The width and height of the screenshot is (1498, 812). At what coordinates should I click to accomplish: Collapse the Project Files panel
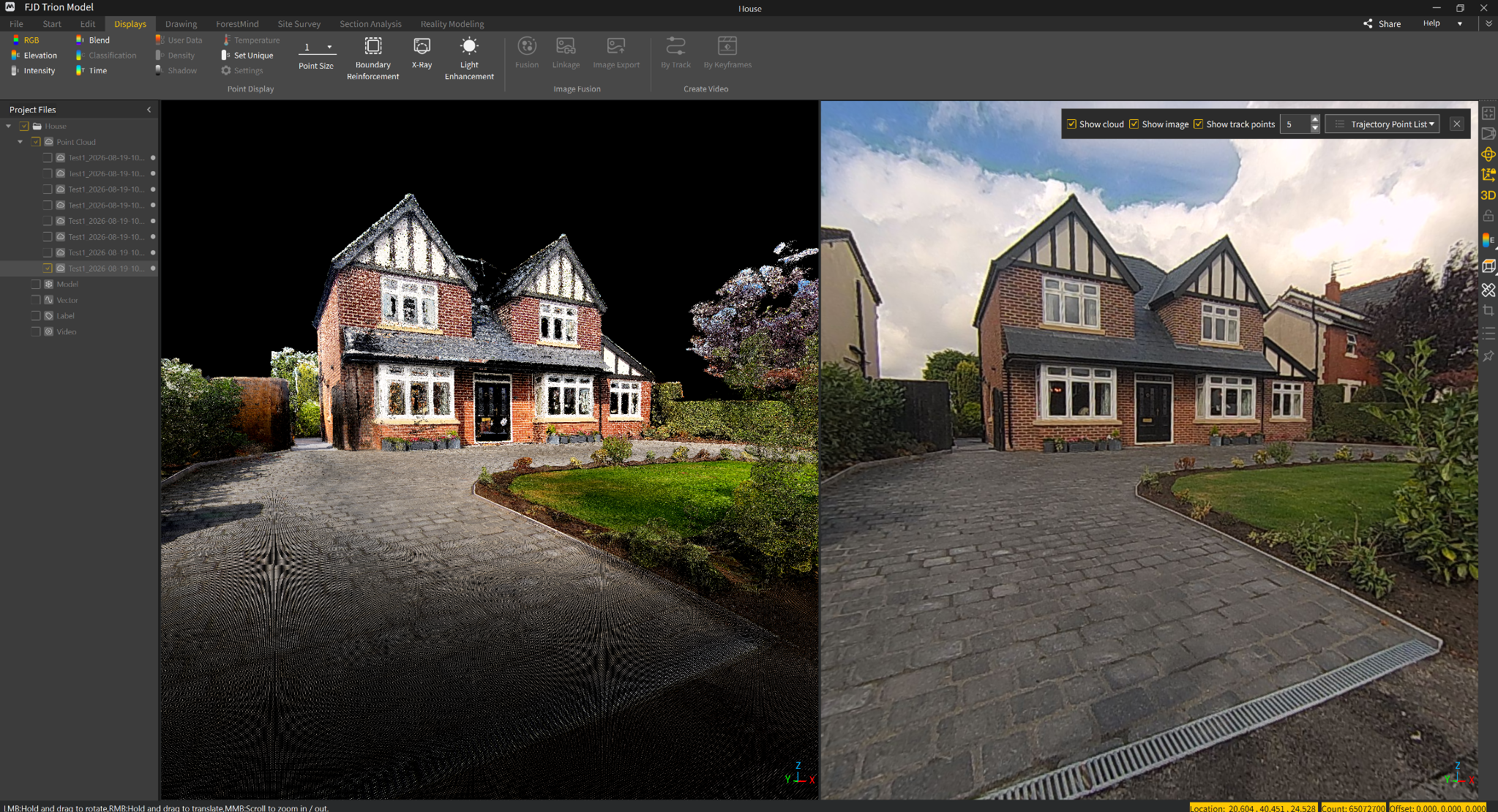[x=149, y=110]
